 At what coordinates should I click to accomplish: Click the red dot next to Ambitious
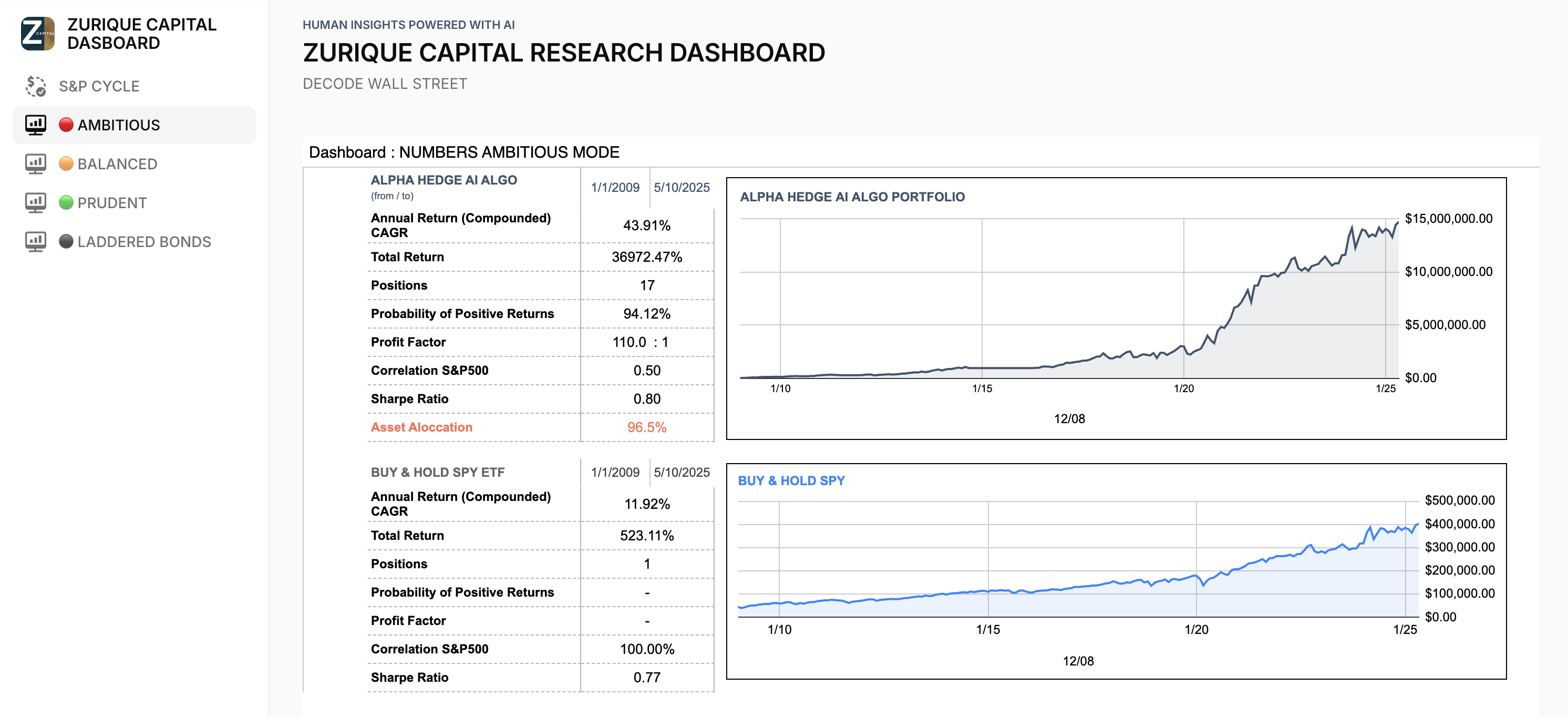click(66, 125)
